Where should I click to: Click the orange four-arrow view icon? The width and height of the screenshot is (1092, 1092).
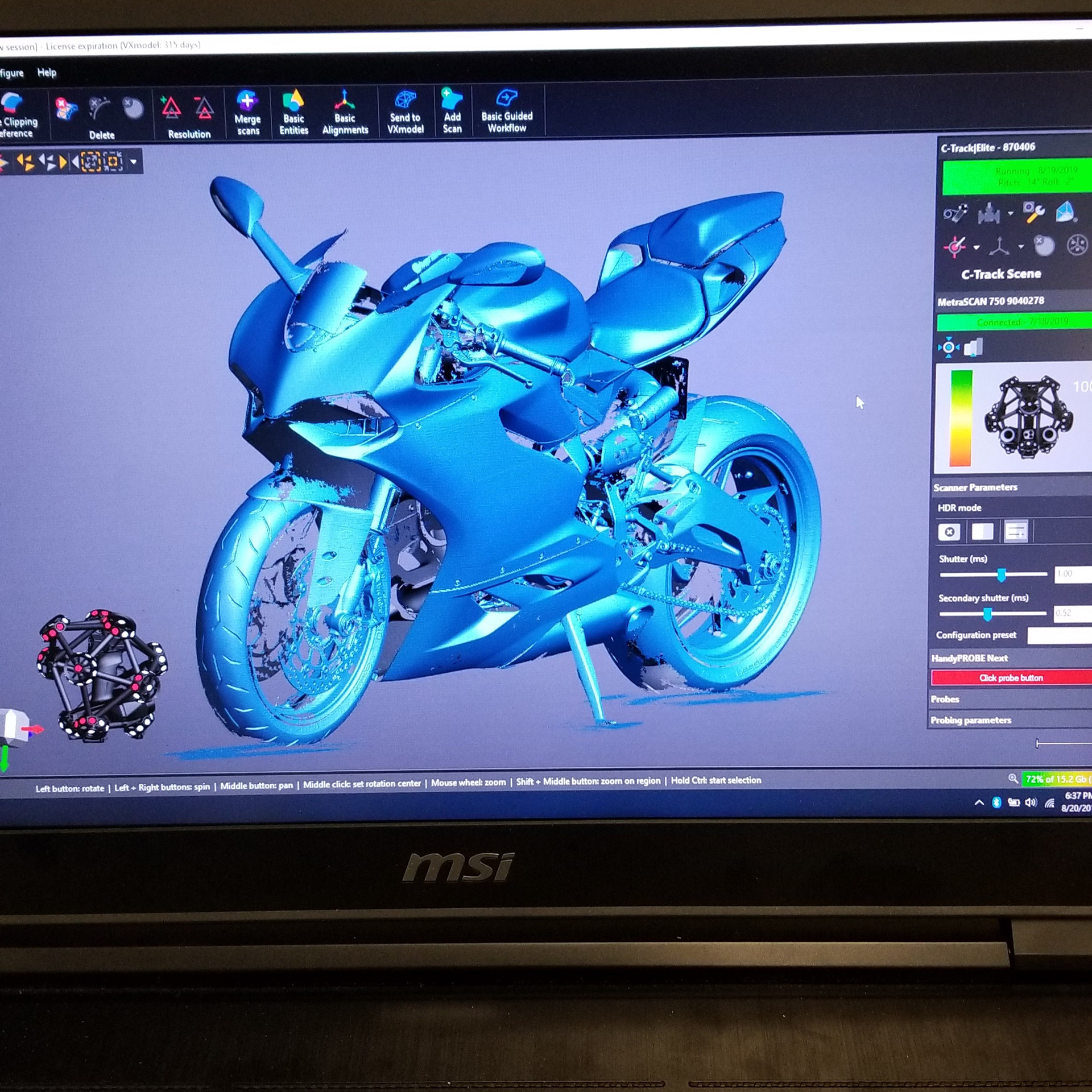(25, 162)
